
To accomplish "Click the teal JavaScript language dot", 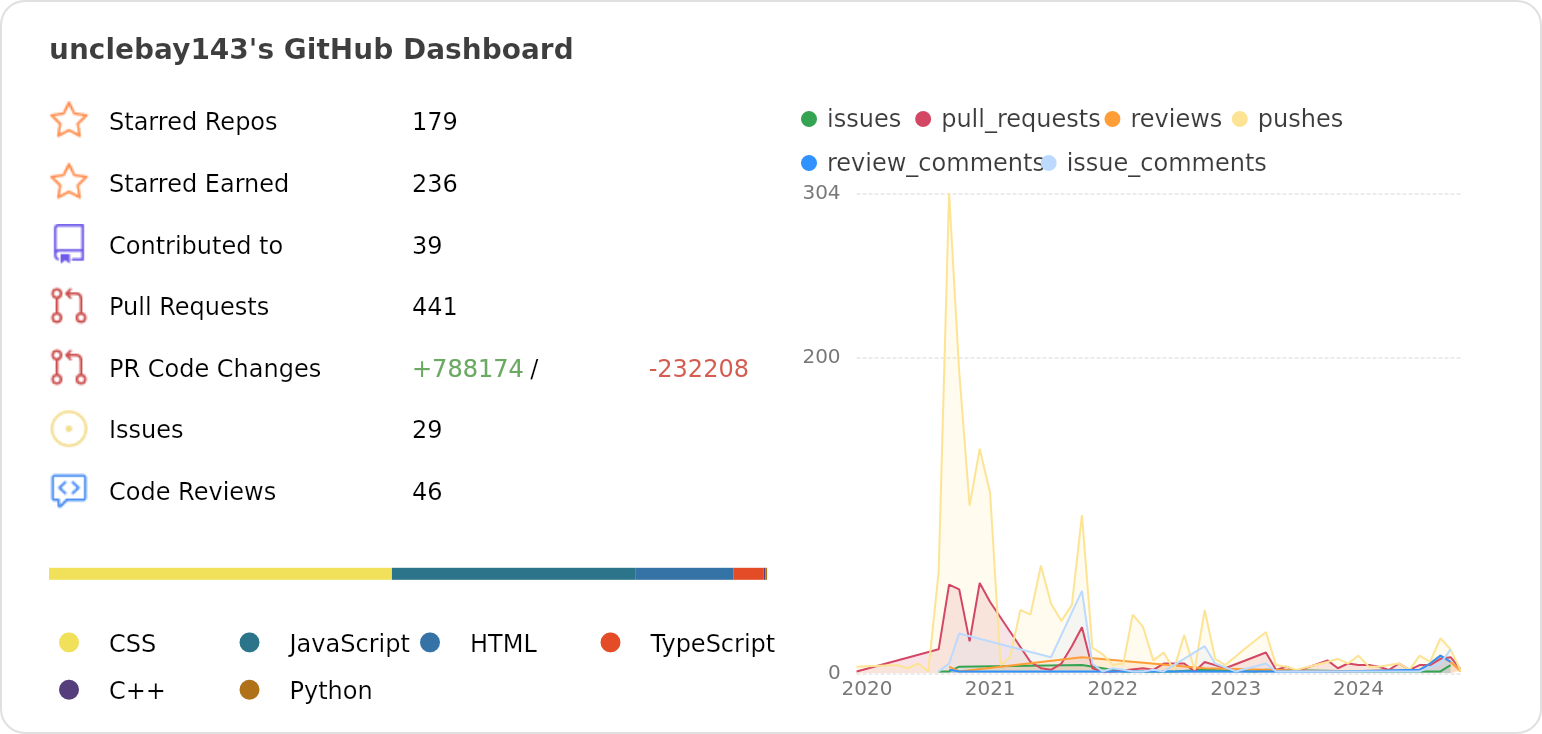I will (250, 642).
